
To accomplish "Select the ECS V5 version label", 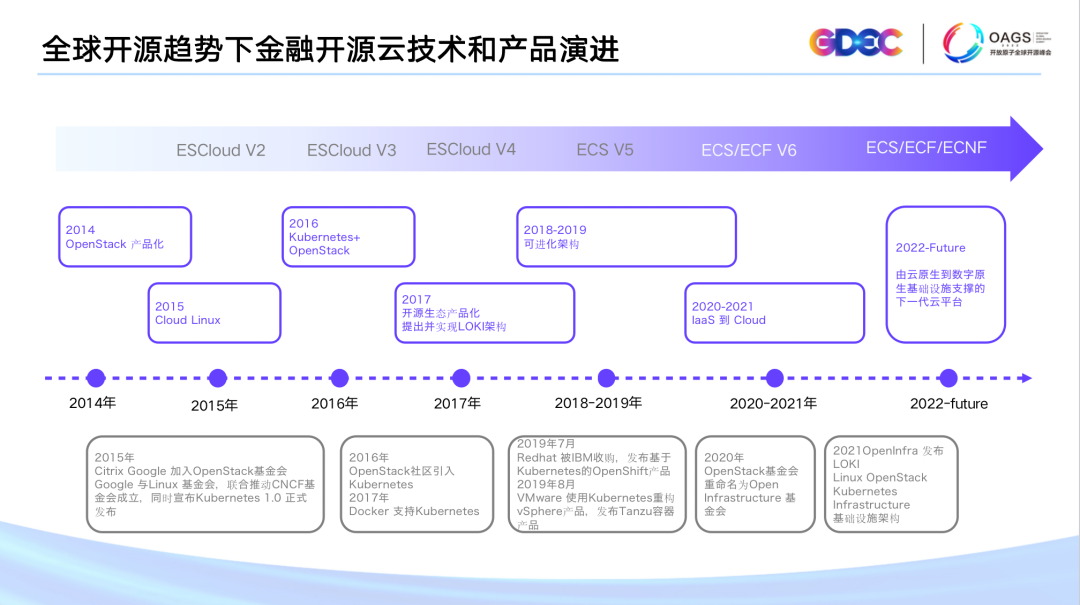I will click(x=605, y=150).
